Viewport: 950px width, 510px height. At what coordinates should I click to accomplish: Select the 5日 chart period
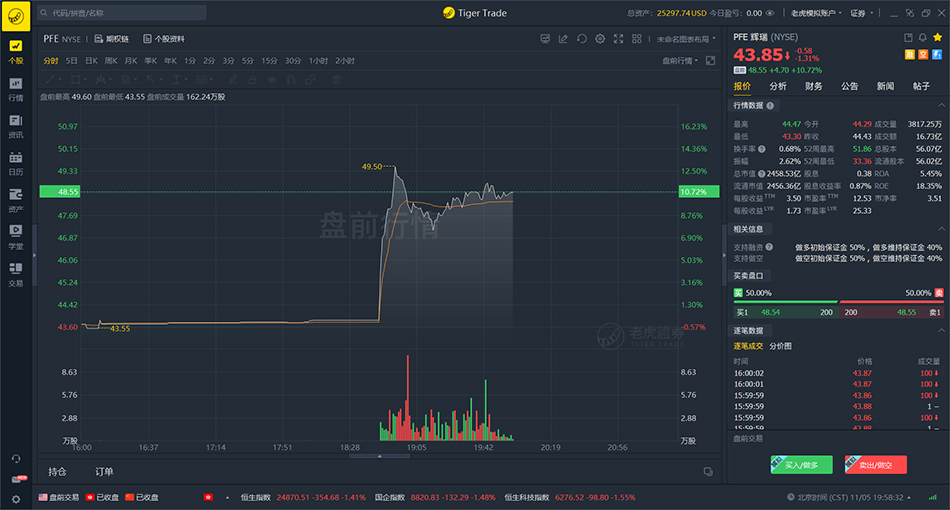click(71, 61)
